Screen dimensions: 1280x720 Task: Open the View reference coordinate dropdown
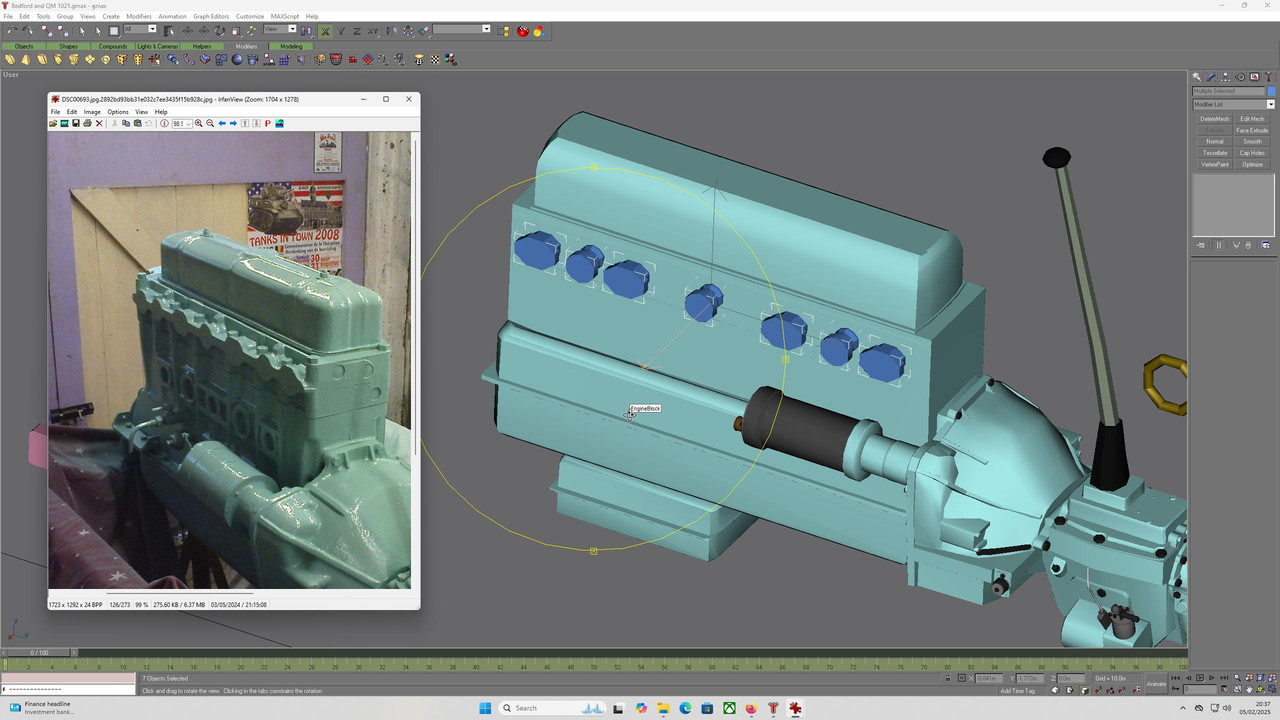279,29
